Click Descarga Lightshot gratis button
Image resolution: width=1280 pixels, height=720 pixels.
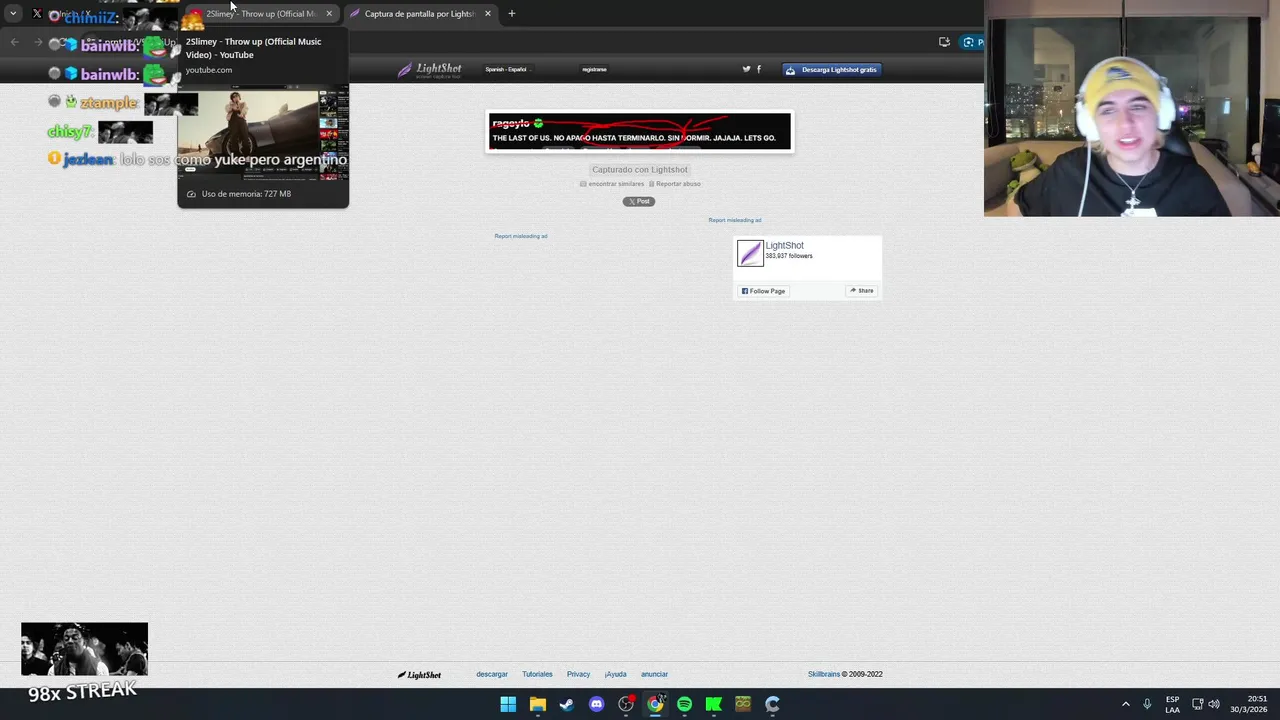click(832, 70)
